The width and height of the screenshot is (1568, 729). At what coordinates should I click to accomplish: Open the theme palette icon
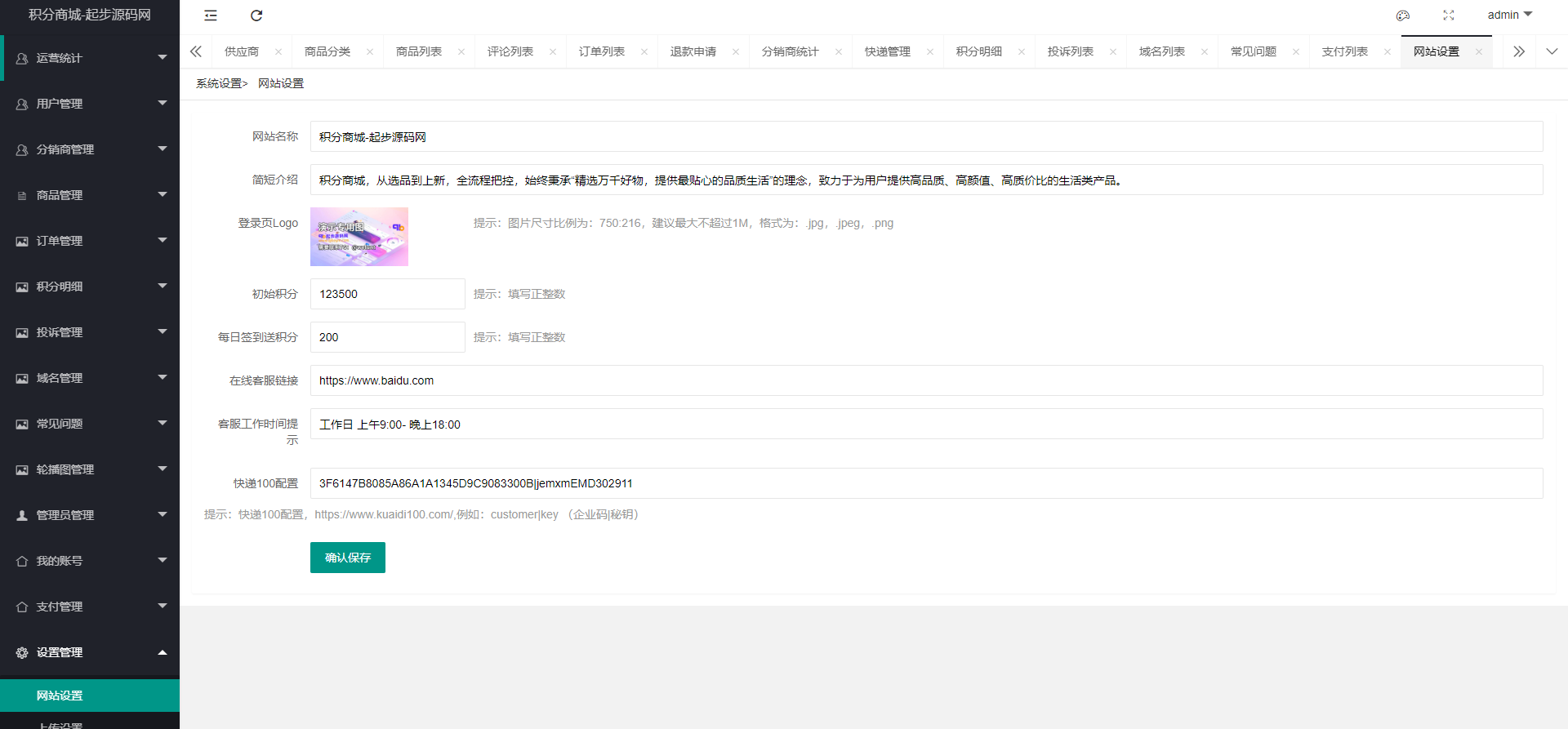[1403, 16]
